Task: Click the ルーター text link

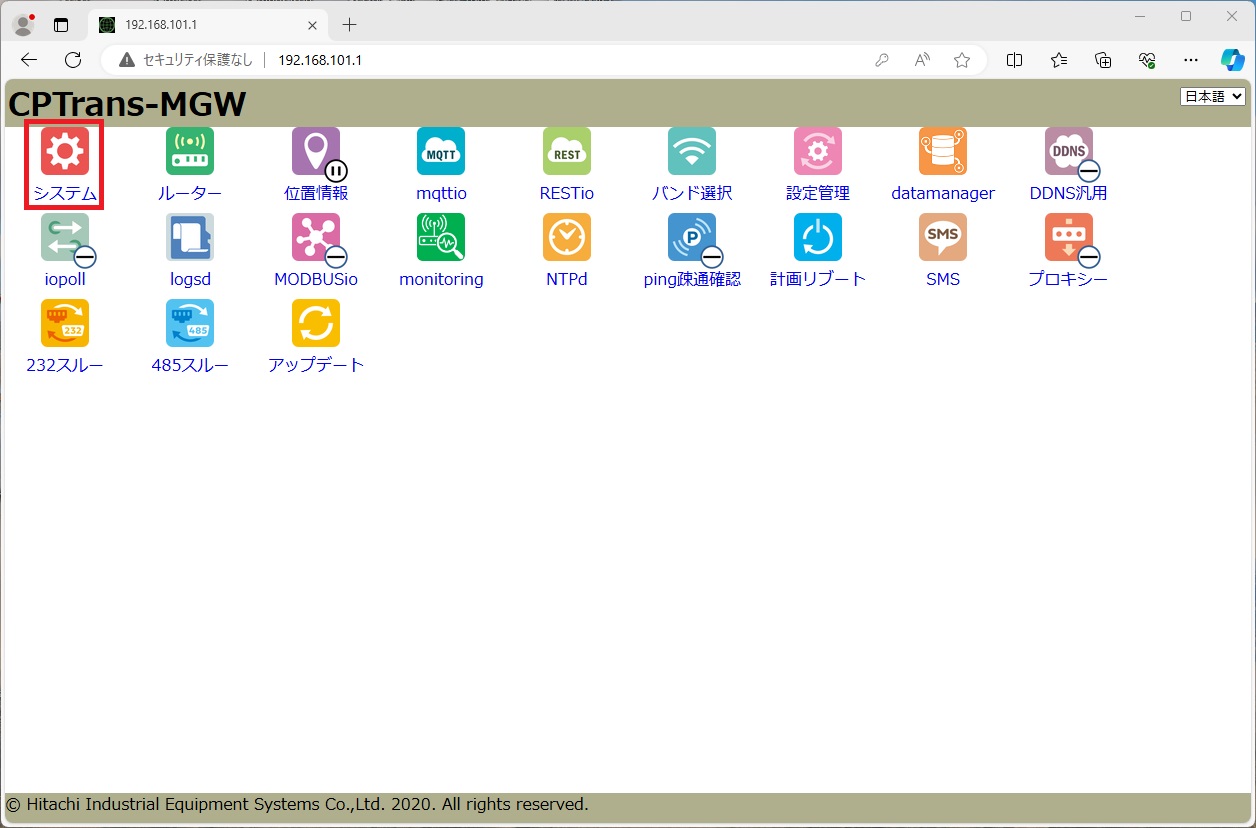Action: [x=190, y=193]
